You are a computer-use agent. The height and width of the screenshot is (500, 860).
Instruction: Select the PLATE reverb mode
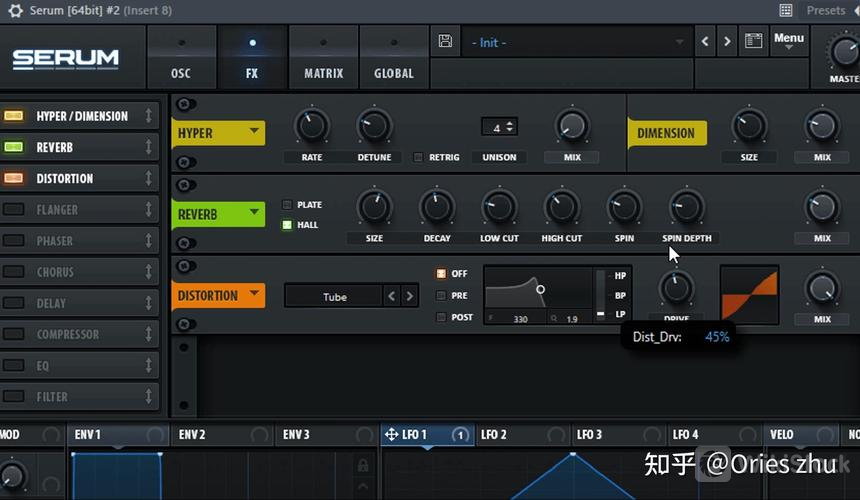tap(287, 205)
